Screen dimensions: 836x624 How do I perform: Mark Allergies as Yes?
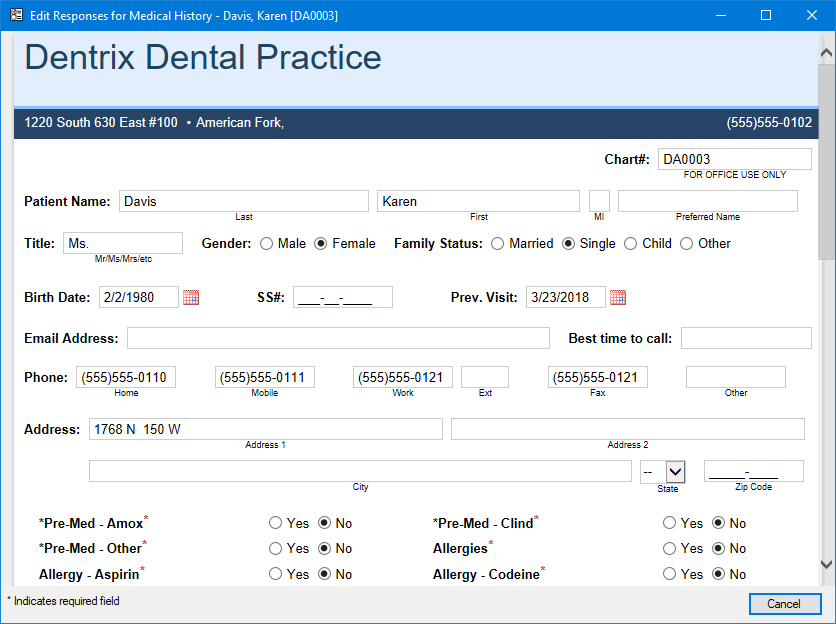pos(669,548)
